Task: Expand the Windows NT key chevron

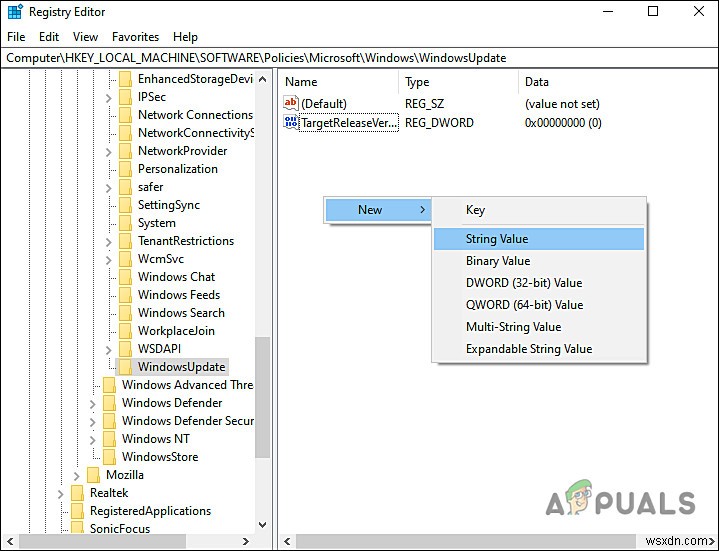Action: click(x=93, y=440)
